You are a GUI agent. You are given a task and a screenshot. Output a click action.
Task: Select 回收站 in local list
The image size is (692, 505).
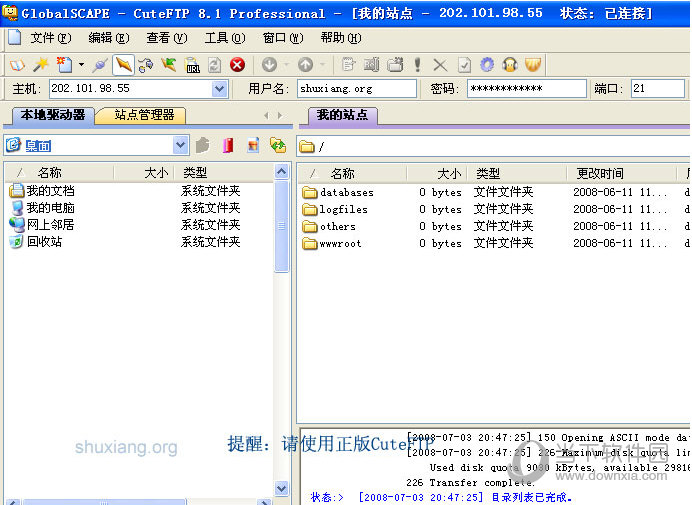pyautogui.click(x=35, y=242)
